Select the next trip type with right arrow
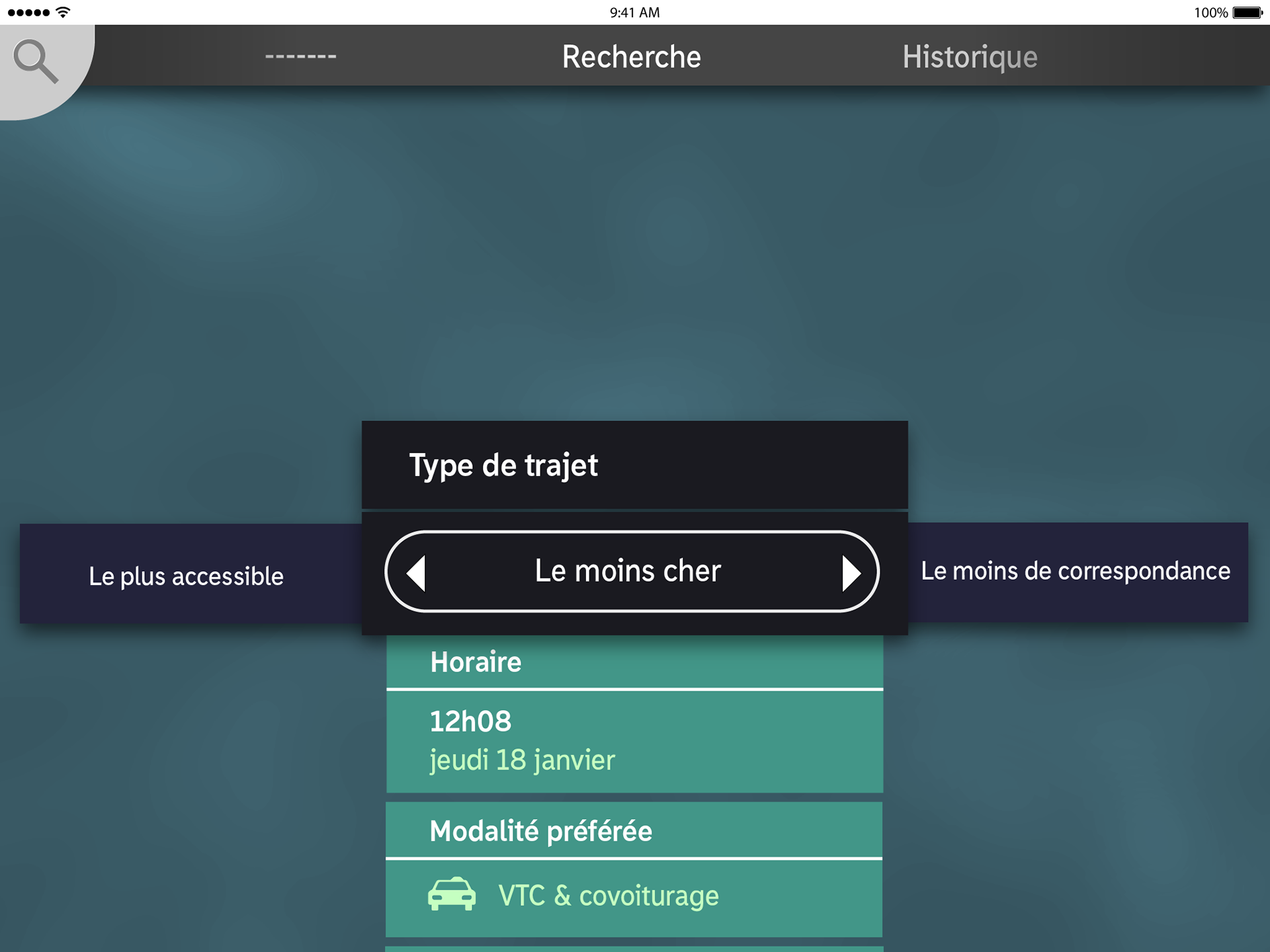 pos(851,573)
